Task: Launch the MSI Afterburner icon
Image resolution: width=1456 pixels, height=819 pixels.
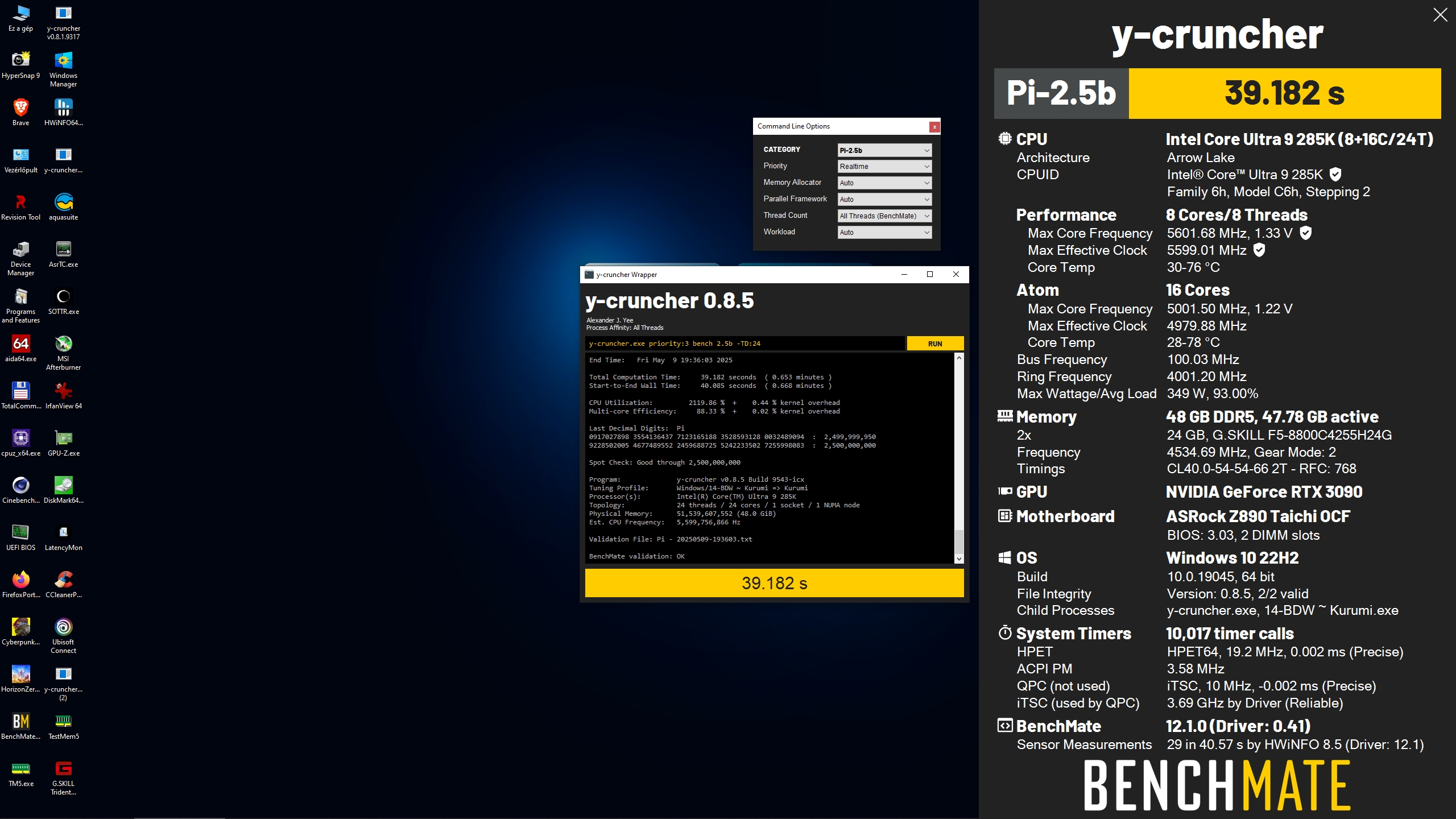Action: point(63,353)
